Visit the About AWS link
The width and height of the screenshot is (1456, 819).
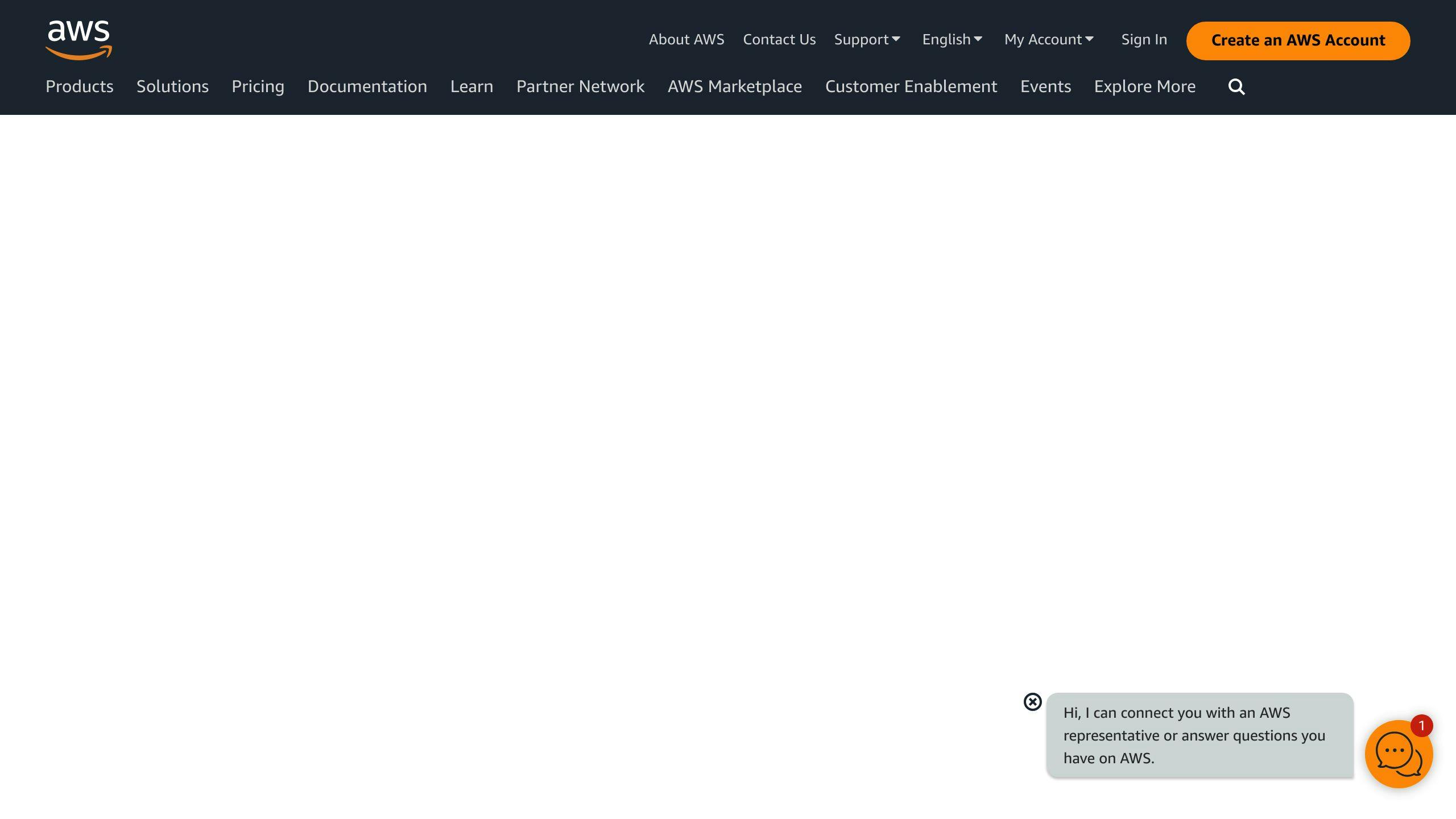tap(686, 40)
